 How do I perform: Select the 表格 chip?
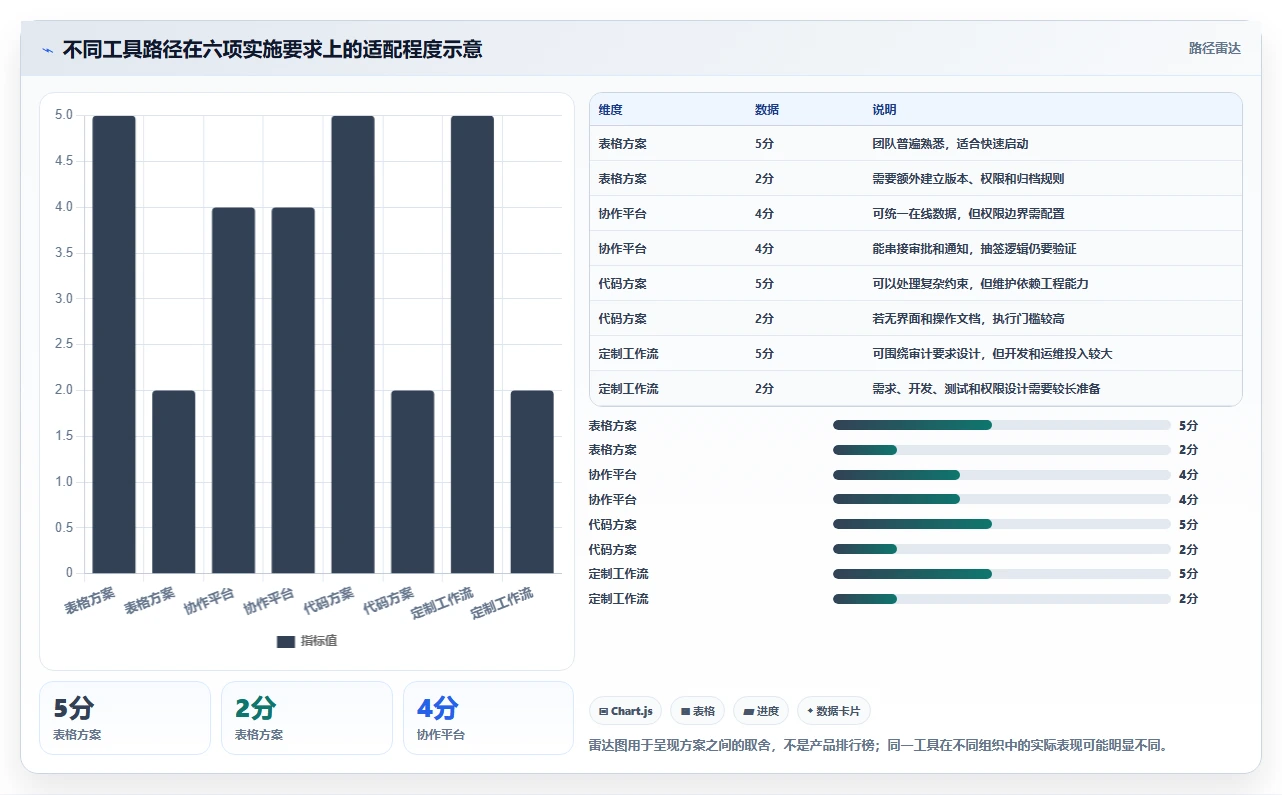pyautogui.click(x=698, y=711)
